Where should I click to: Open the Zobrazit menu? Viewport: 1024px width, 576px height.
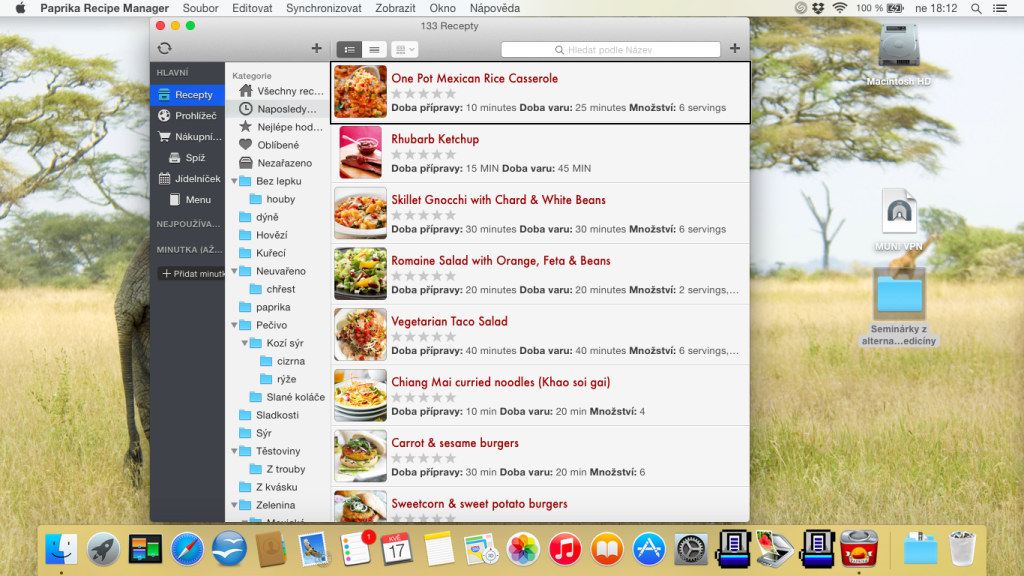point(395,8)
